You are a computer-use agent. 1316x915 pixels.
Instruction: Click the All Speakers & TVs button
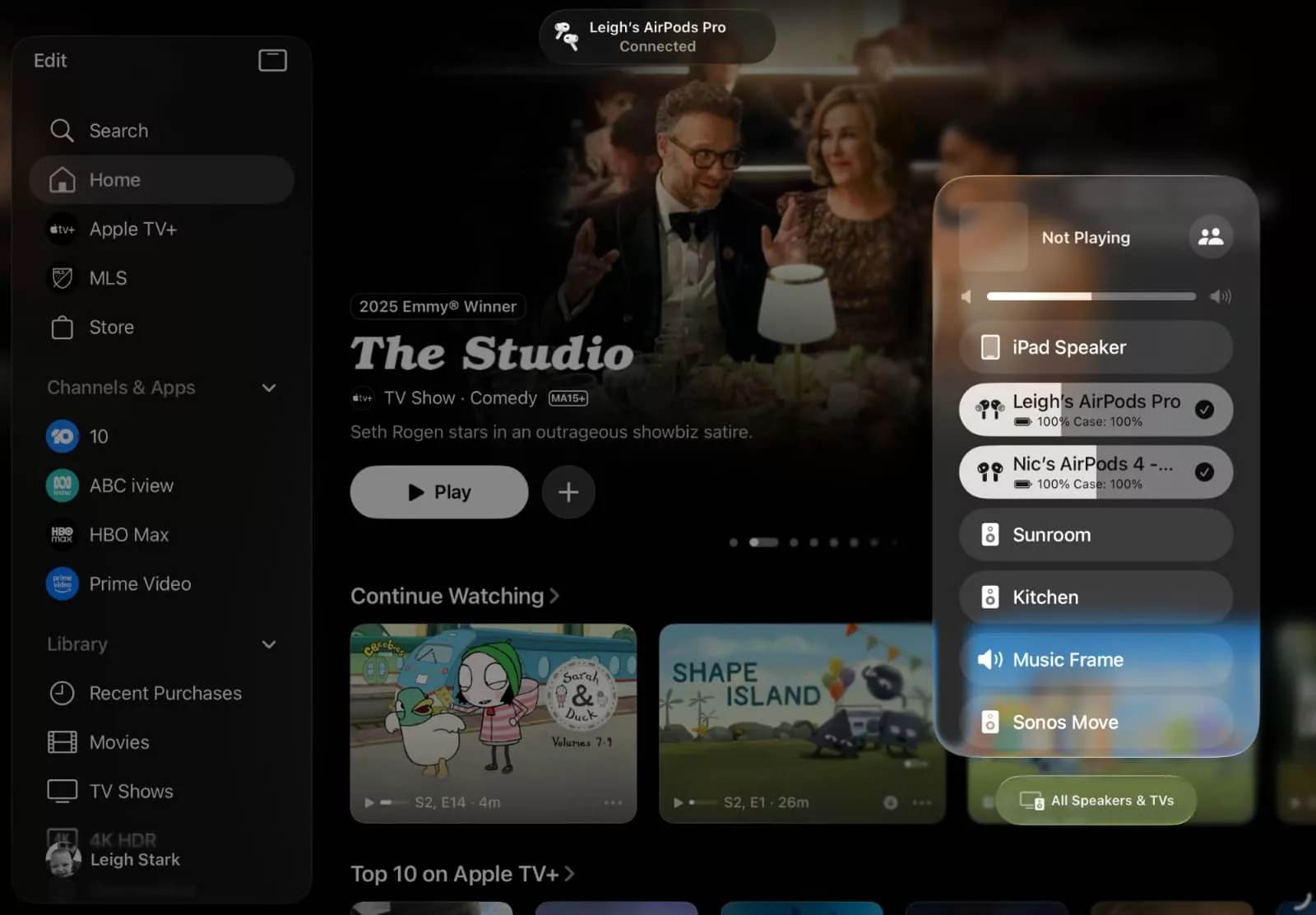(x=1096, y=801)
